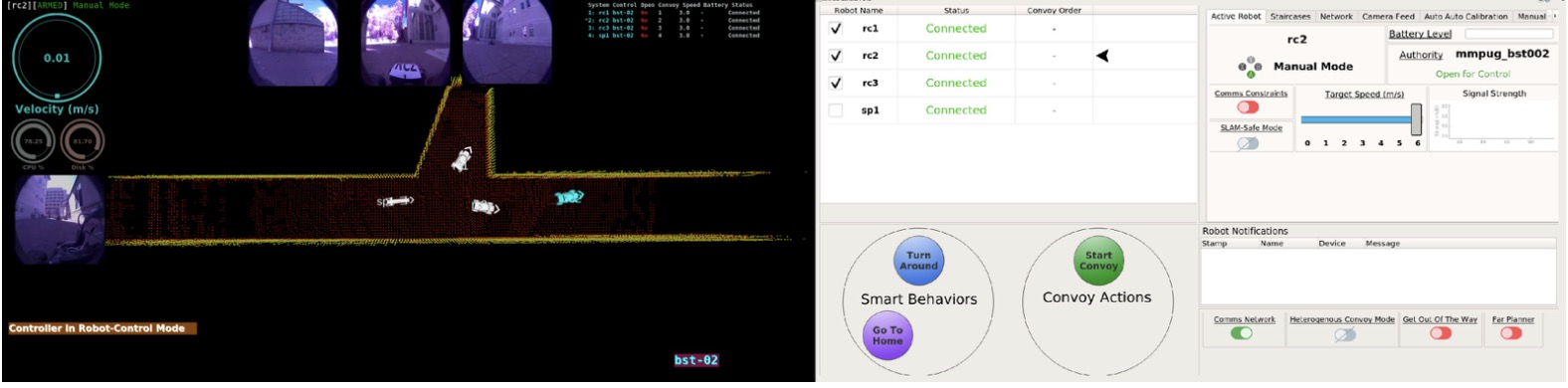Toggle the Comms Constraints switch
The image size is (1568, 388).
1248,107
